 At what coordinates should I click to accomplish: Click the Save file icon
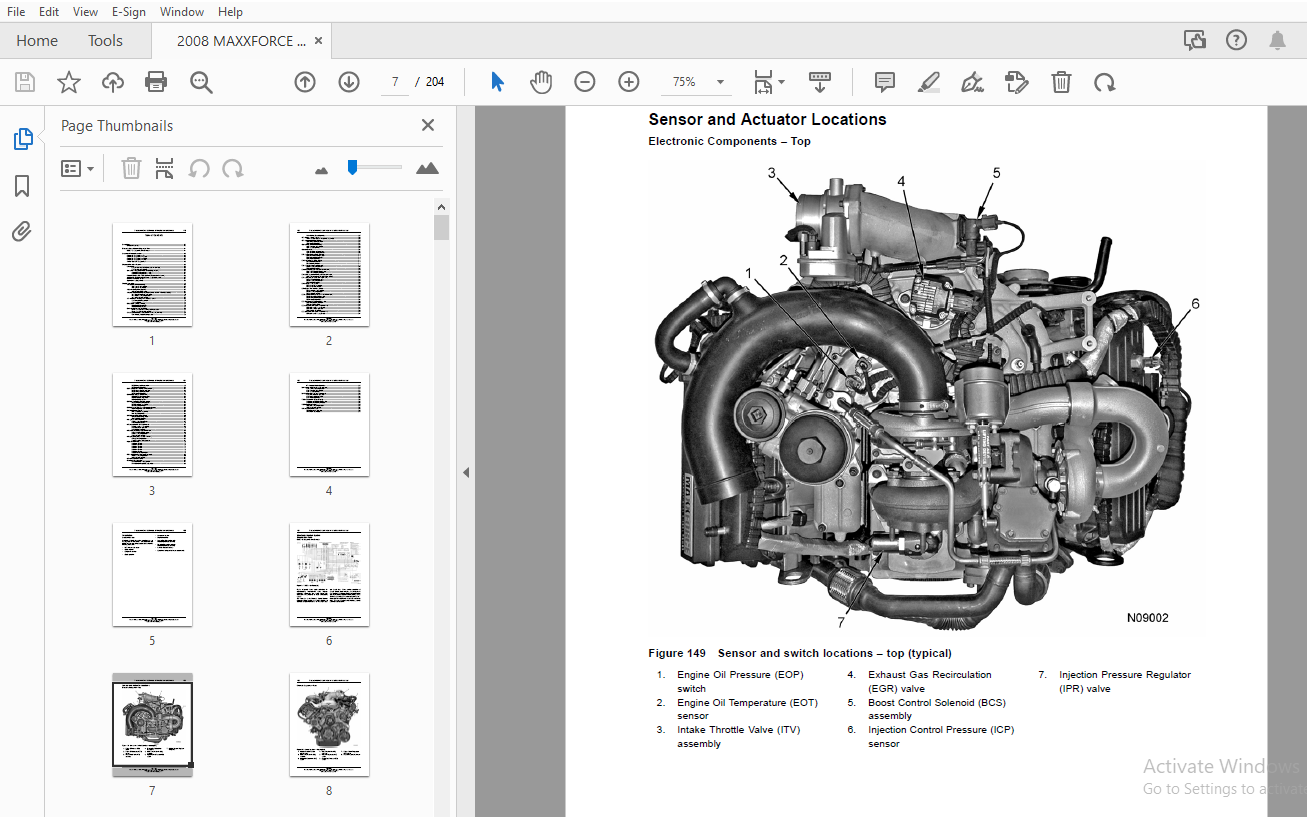coord(25,82)
